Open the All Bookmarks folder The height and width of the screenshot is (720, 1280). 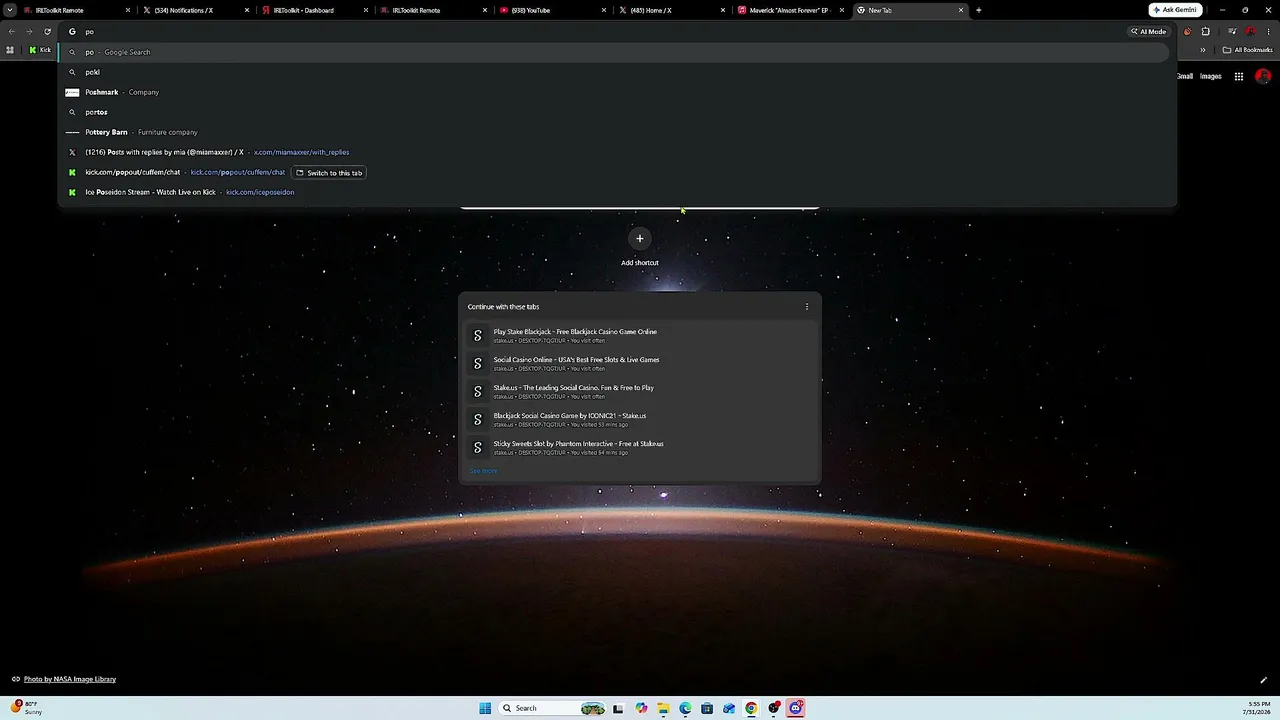pos(1247,50)
